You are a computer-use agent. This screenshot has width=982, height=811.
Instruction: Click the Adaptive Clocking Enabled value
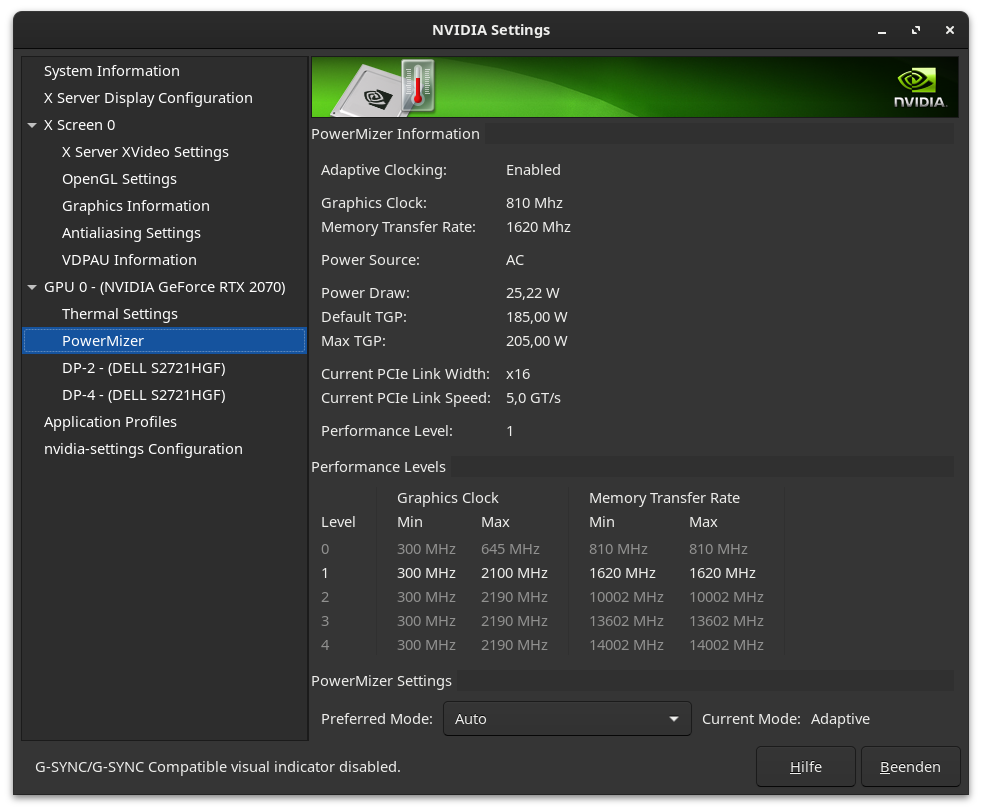pos(533,170)
